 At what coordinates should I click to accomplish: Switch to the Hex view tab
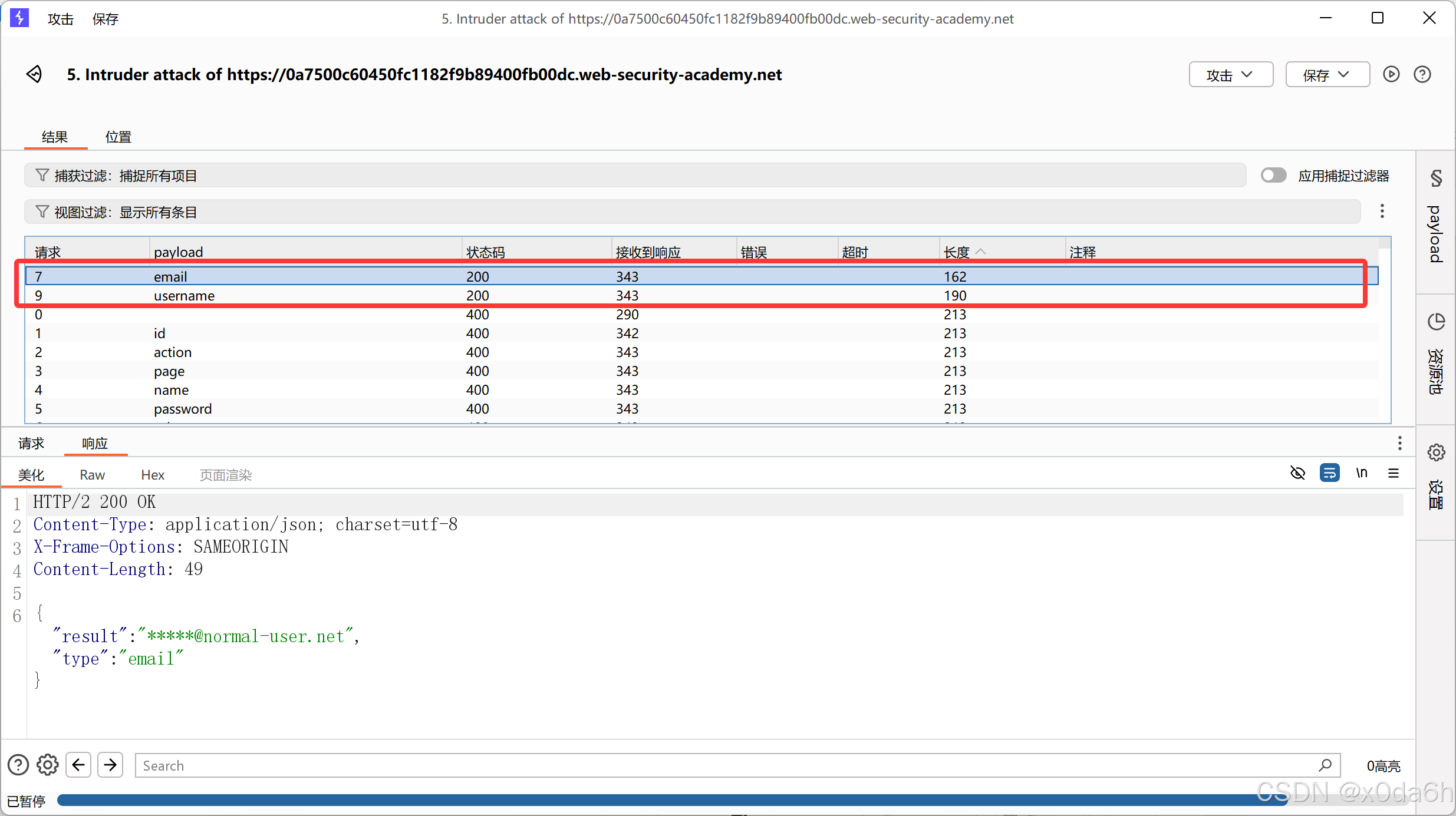(152, 474)
